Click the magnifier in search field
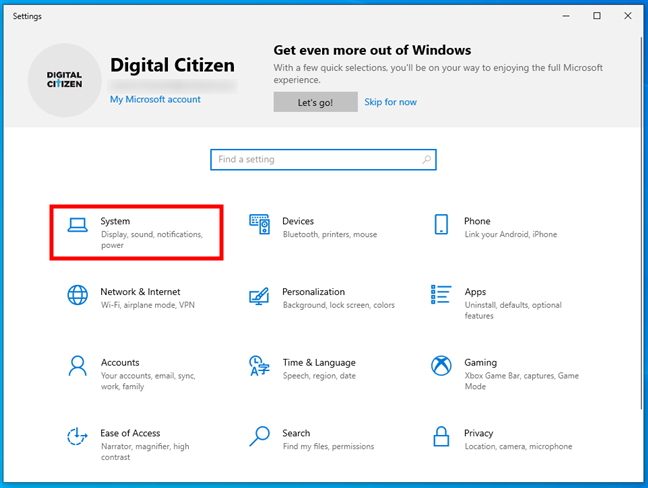Viewport: 648px width, 488px height. point(427,160)
